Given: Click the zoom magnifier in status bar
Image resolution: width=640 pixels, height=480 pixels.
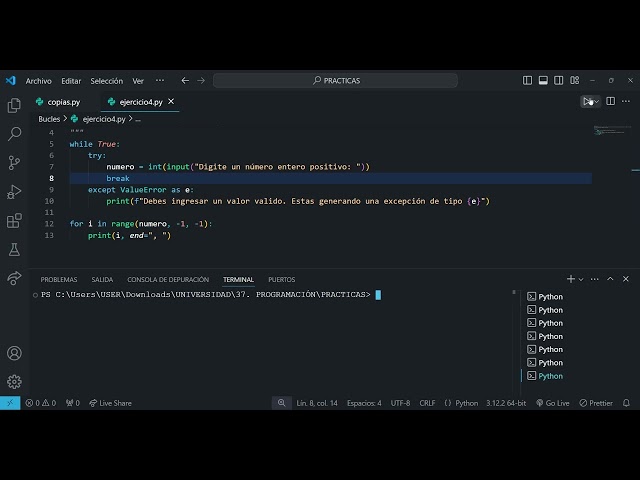Looking at the screenshot, I should click(x=282, y=403).
